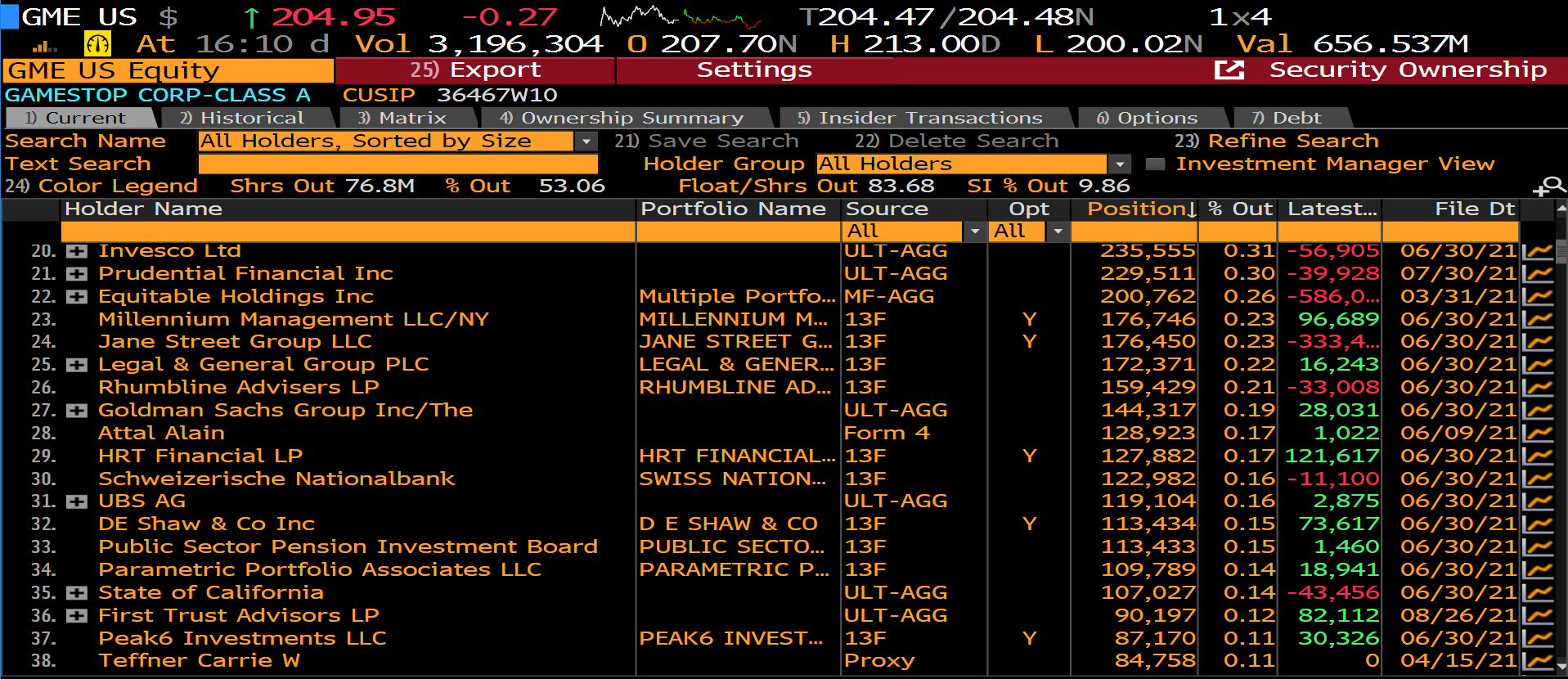Open the Ownership Summary tab
The width and height of the screenshot is (1568, 679).
[625, 119]
